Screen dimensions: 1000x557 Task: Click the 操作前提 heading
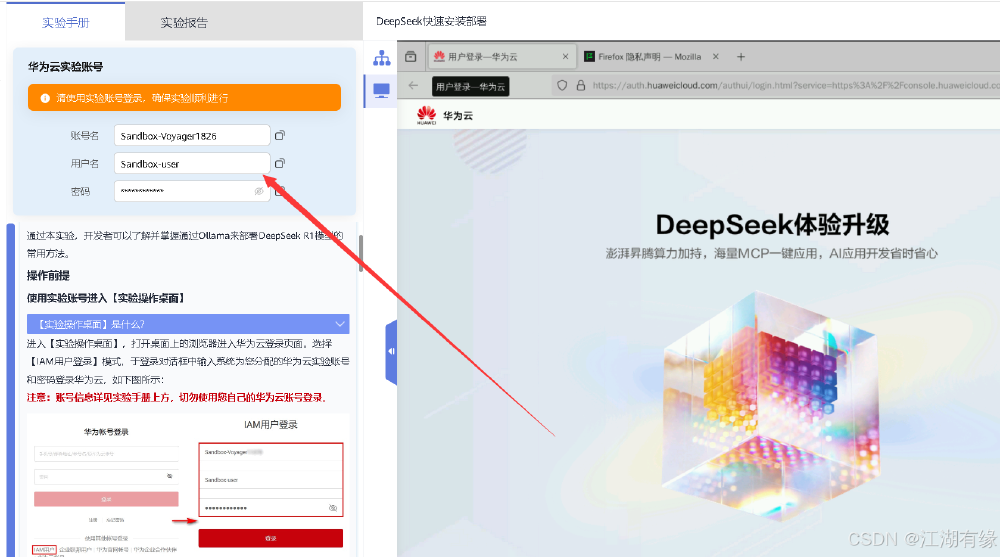[x=48, y=276]
